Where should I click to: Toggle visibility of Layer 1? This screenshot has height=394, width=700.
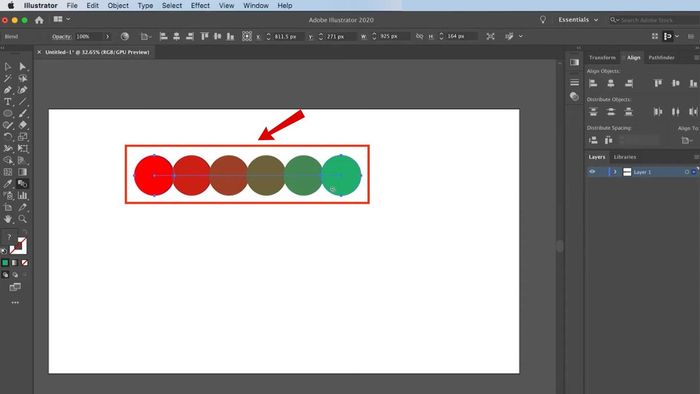592,172
